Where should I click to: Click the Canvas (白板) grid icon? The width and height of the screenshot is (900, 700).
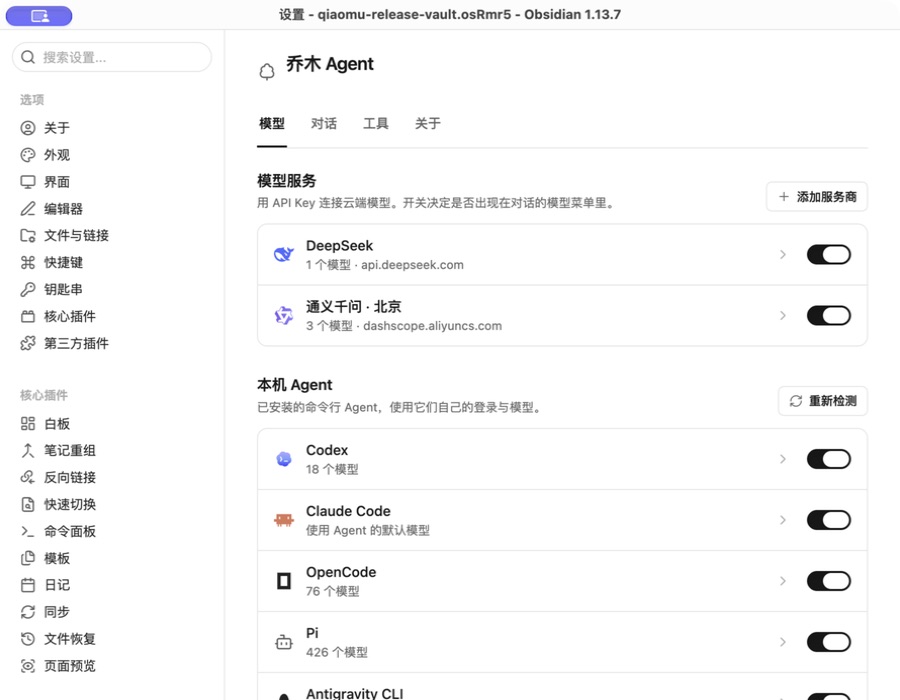point(28,423)
